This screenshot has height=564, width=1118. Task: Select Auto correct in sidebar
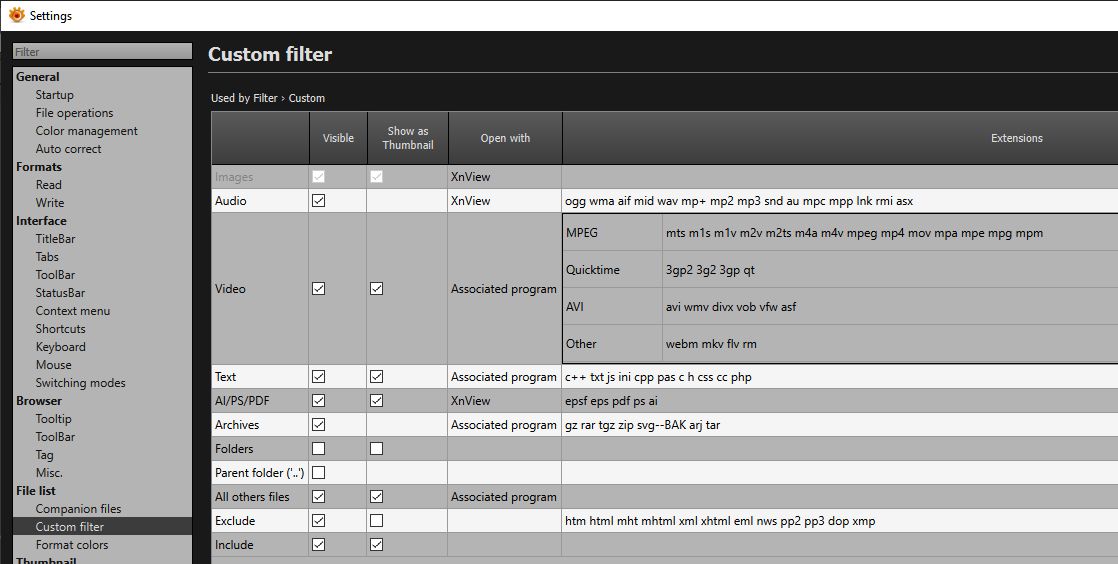click(68, 149)
